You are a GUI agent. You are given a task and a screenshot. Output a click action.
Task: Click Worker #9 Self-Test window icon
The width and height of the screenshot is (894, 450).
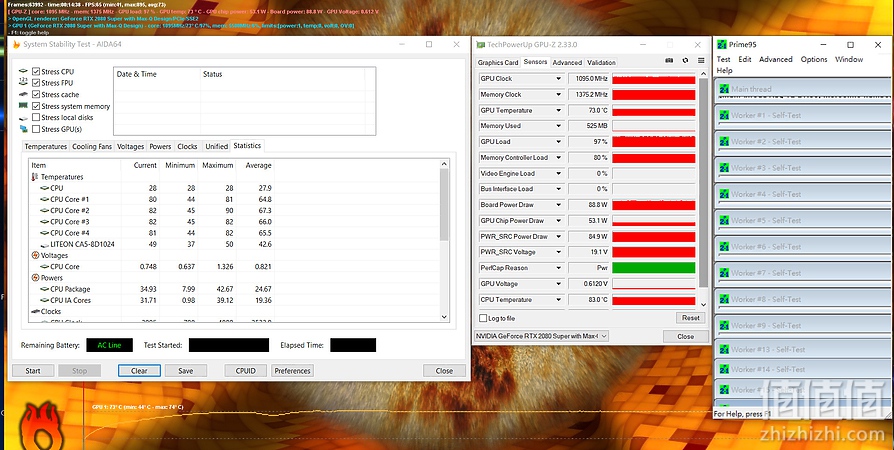point(724,325)
